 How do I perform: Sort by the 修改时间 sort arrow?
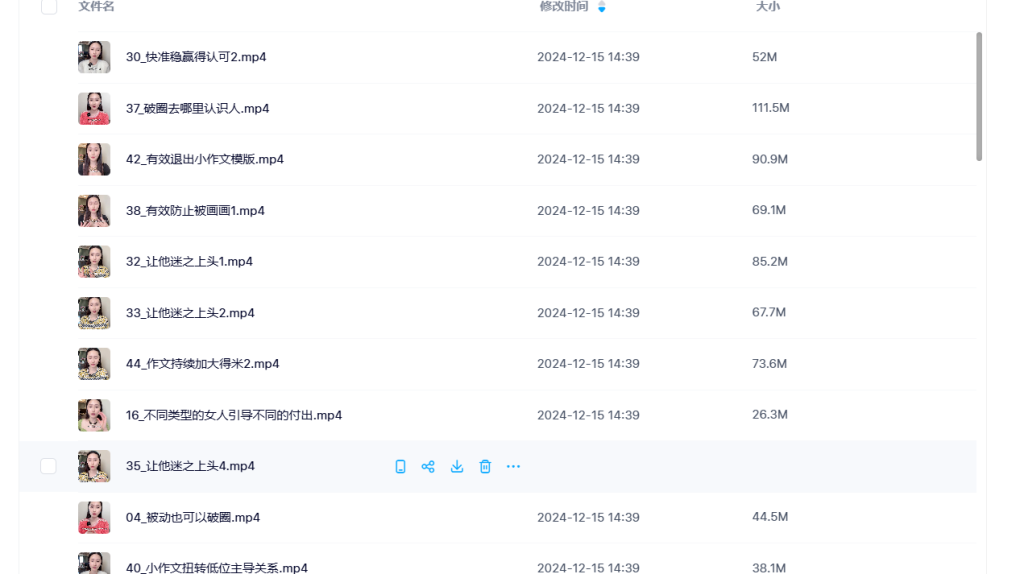[601, 7]
